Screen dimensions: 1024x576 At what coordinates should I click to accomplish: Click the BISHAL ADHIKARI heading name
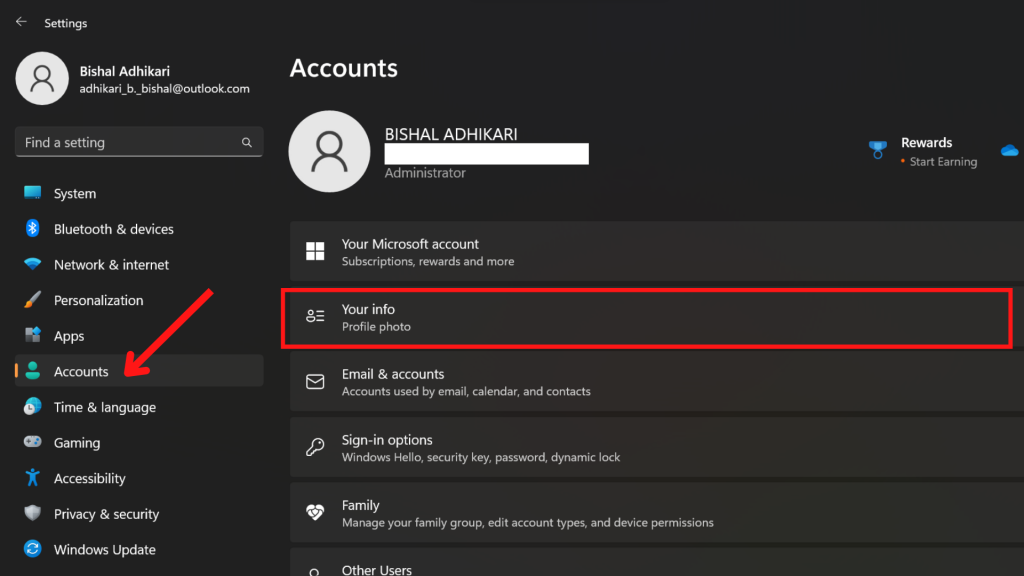(451, 134)
